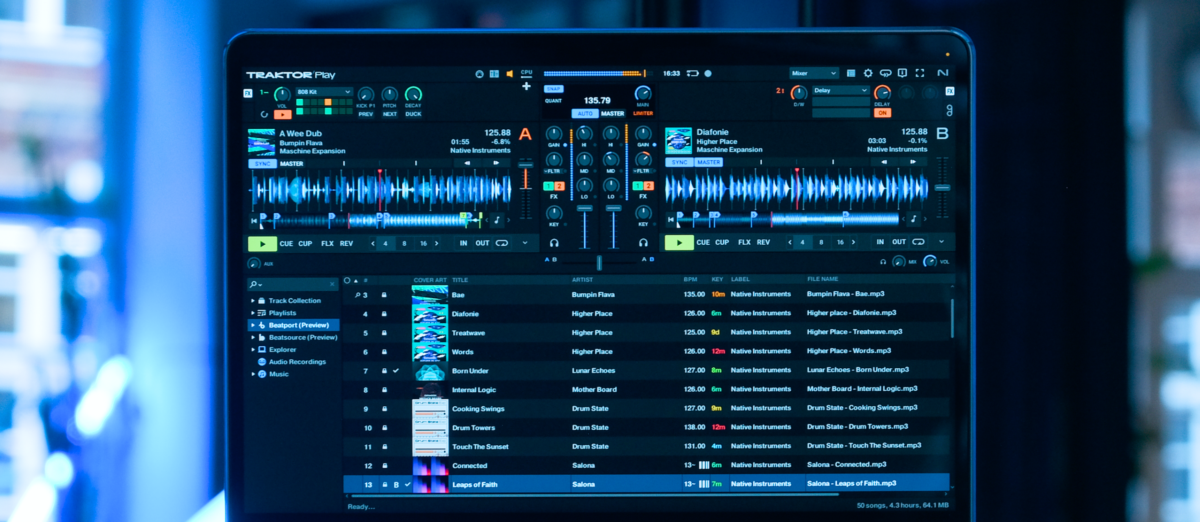
Task: Click the headphones cue icon for channel A
Action: click(x=554, y=242)
